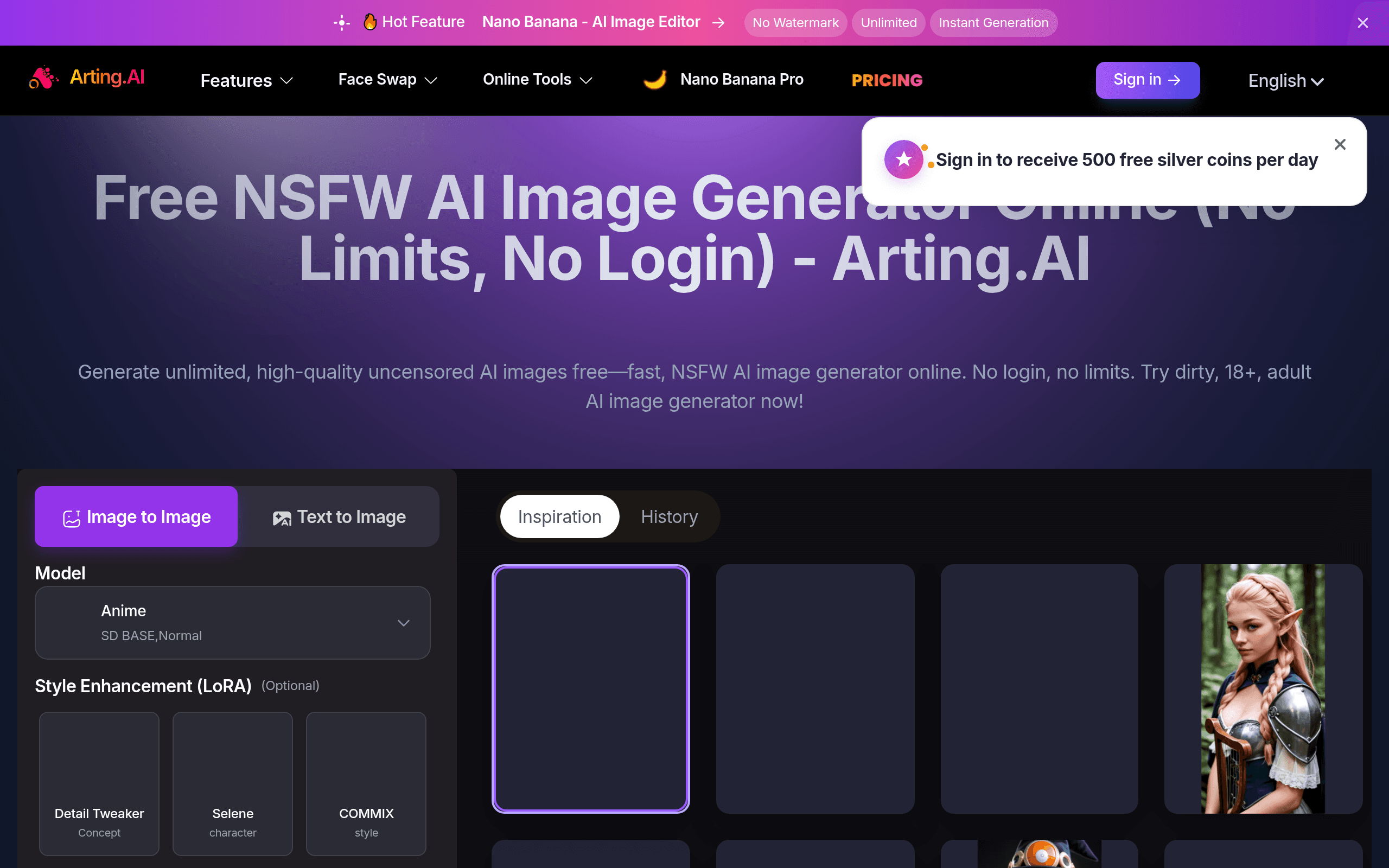
Task: Open the PRICING page
Action: (887, 80)
